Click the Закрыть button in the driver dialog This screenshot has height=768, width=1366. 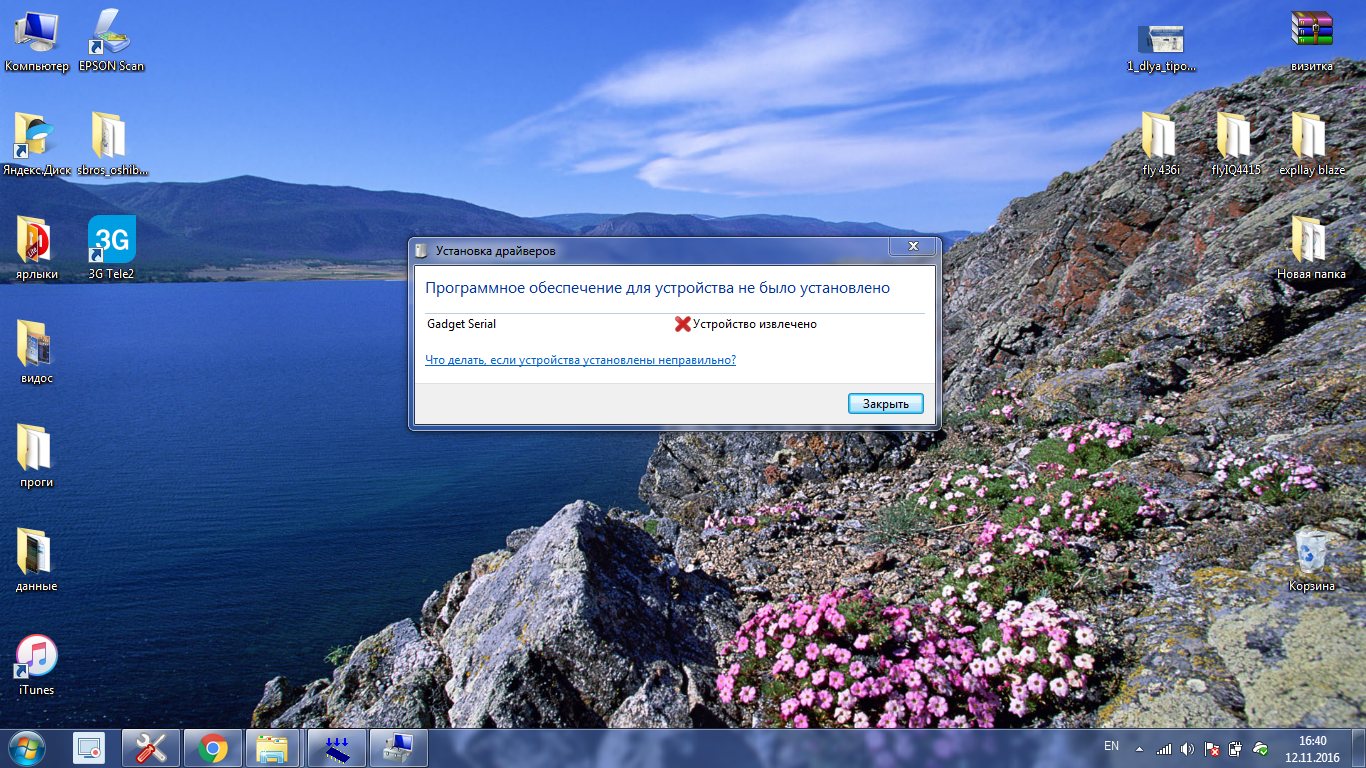(885, 404)
